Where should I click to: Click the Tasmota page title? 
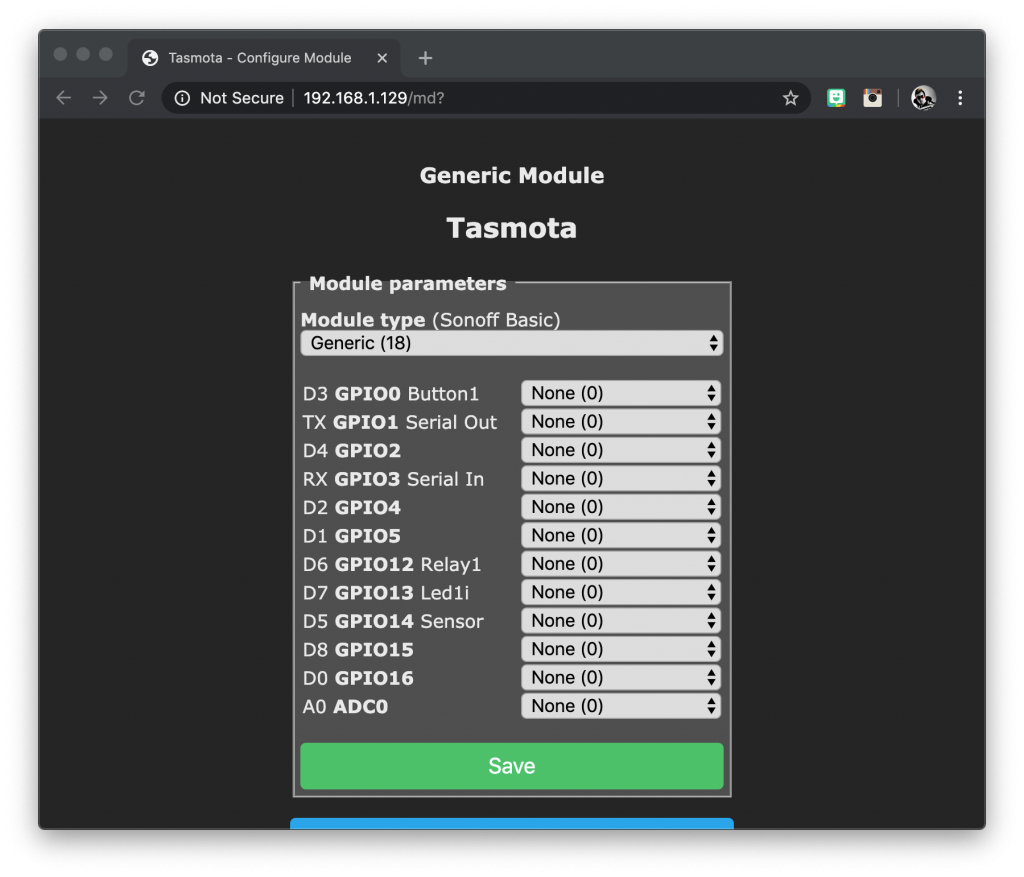click(x=511, y=229)
